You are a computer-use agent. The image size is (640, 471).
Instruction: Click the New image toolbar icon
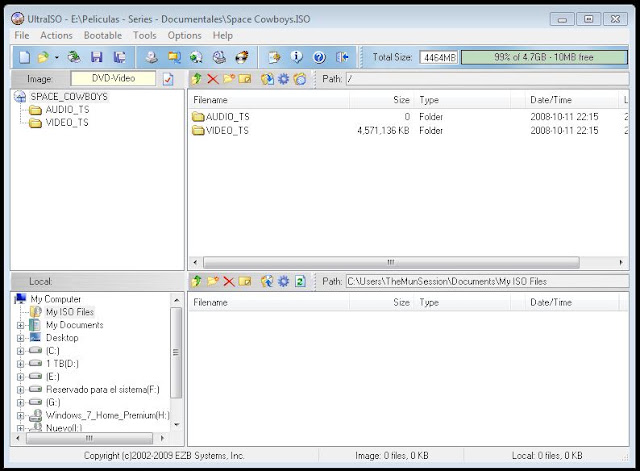click(24, 57)
